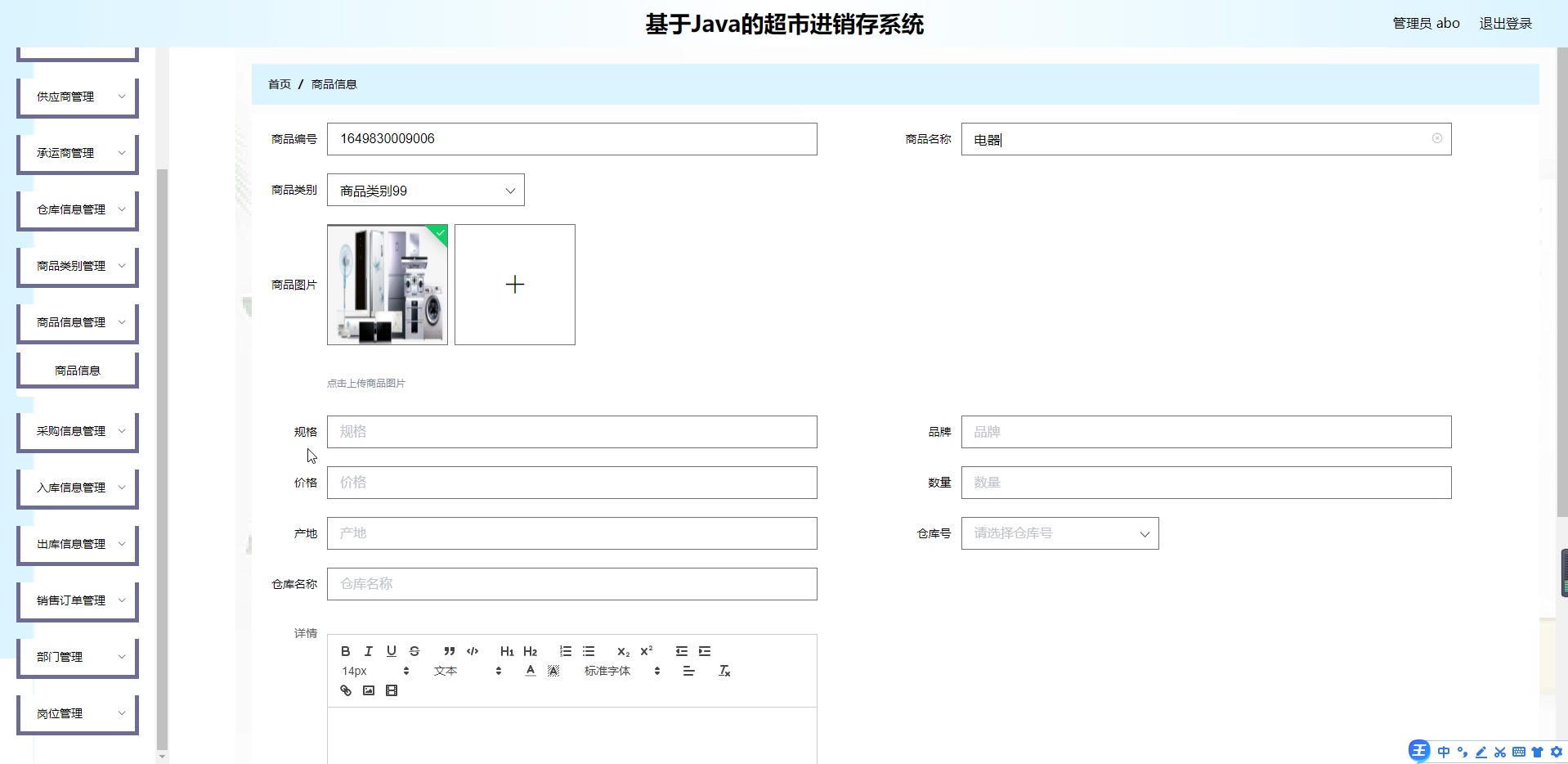Open the 仓库号 warehouse selection dropdown
This screenshot has height=764, width=1568.
tap(1060, 533)
